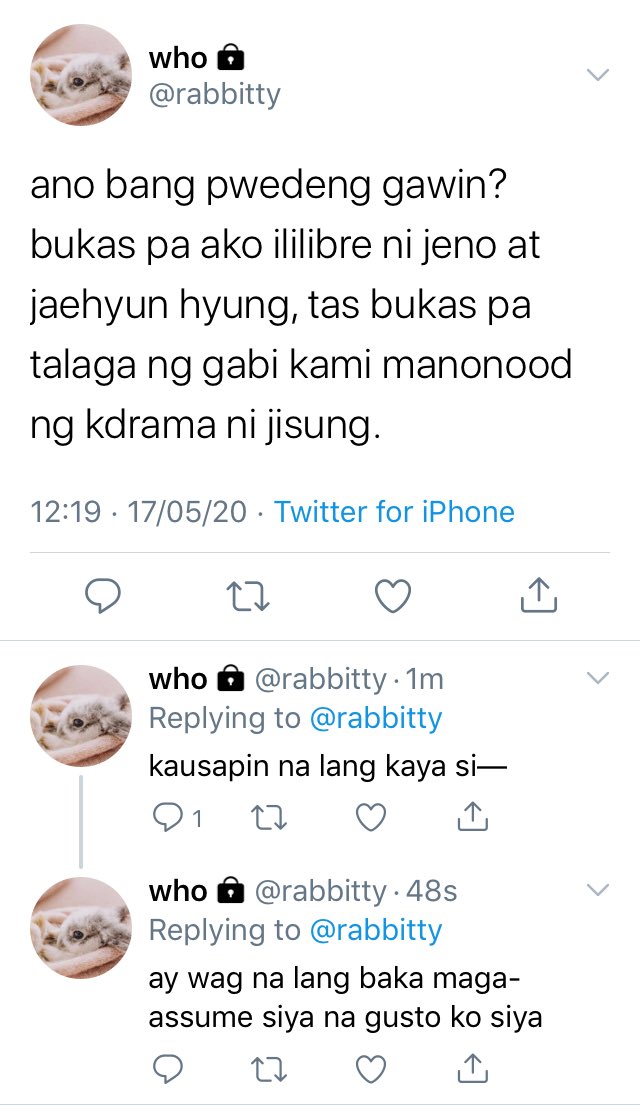Share the main tweet via share icon
Image resolution: width=640 pixels, height=1105 pixels.
pos(539,595)
